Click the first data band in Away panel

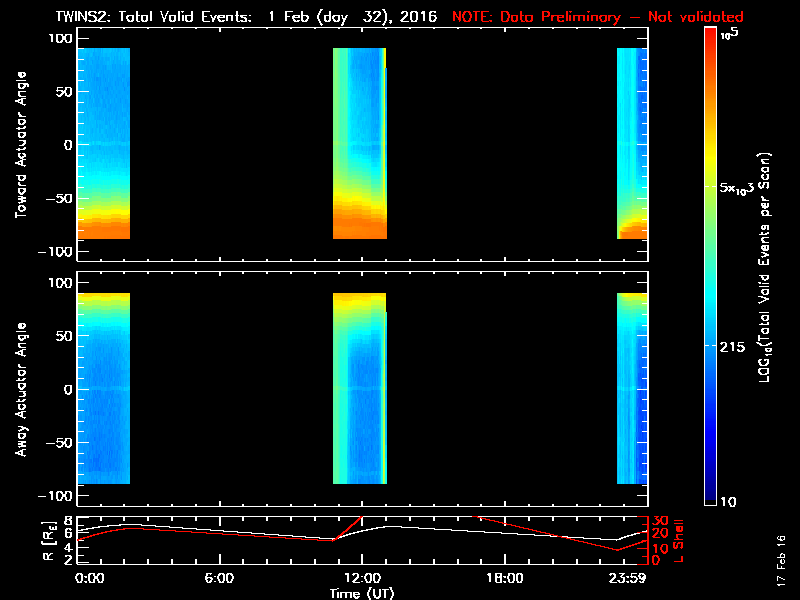pyautogui.click(x=104, y=388)
